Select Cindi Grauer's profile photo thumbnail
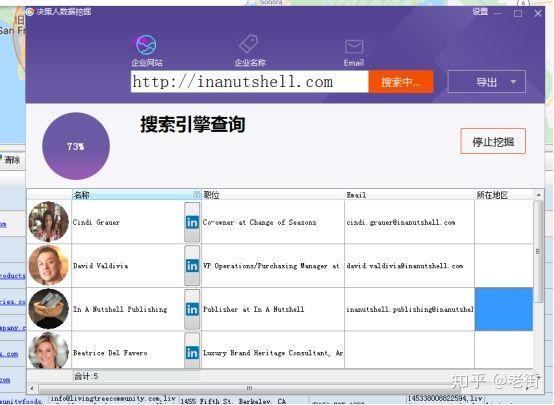554x405 pixels. (48, 222)
